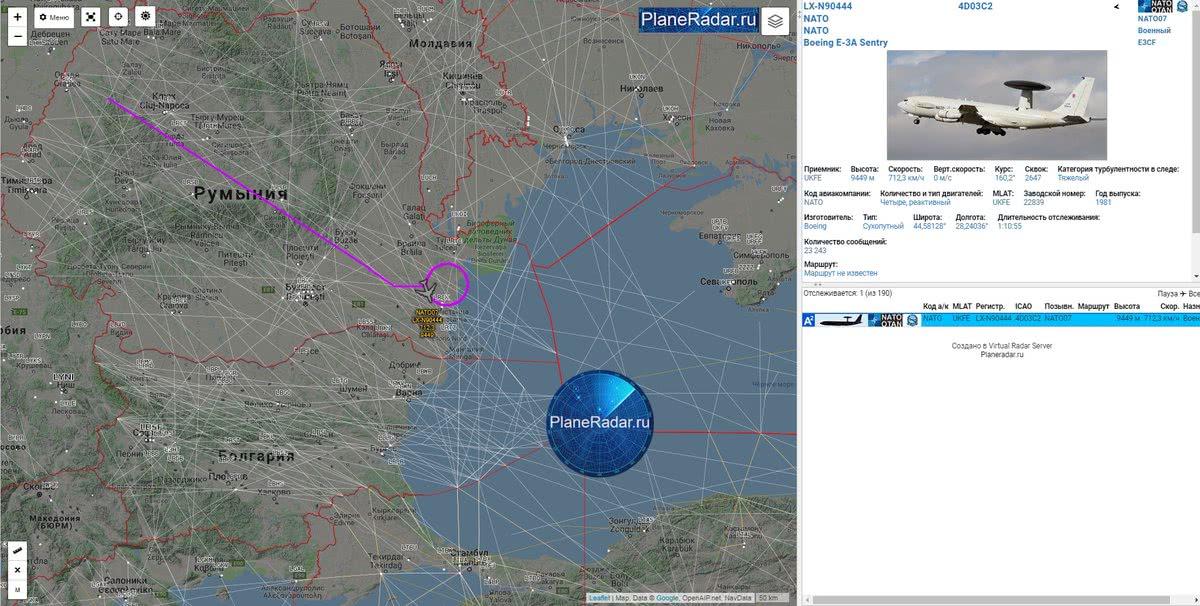Screen dimensions: 1200x606
Task: Click the Военный category label
Action: point(1154,31)
